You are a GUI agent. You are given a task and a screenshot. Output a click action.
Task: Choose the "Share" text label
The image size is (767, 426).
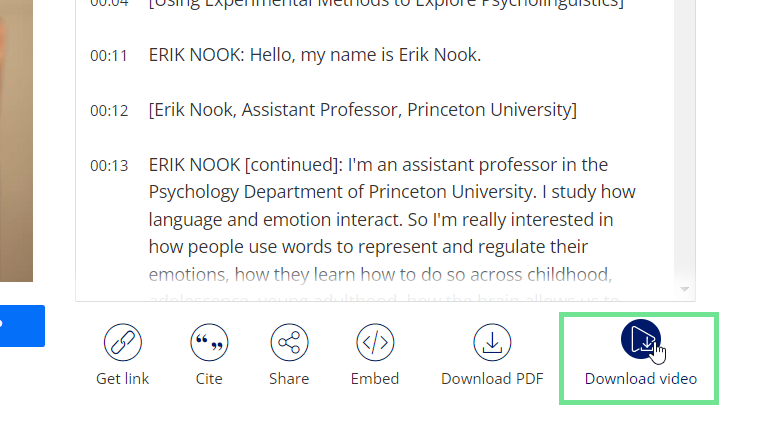click(288, 379)
